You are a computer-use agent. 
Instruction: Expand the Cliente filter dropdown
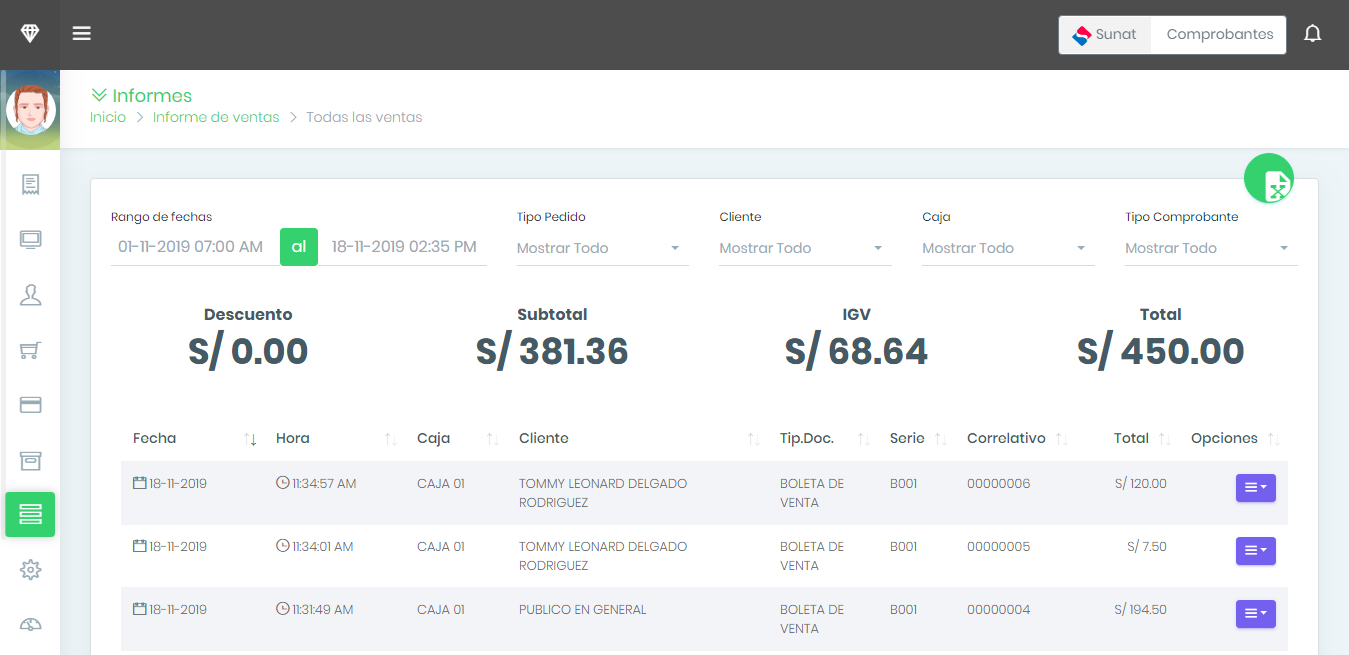tap(804, 248)
